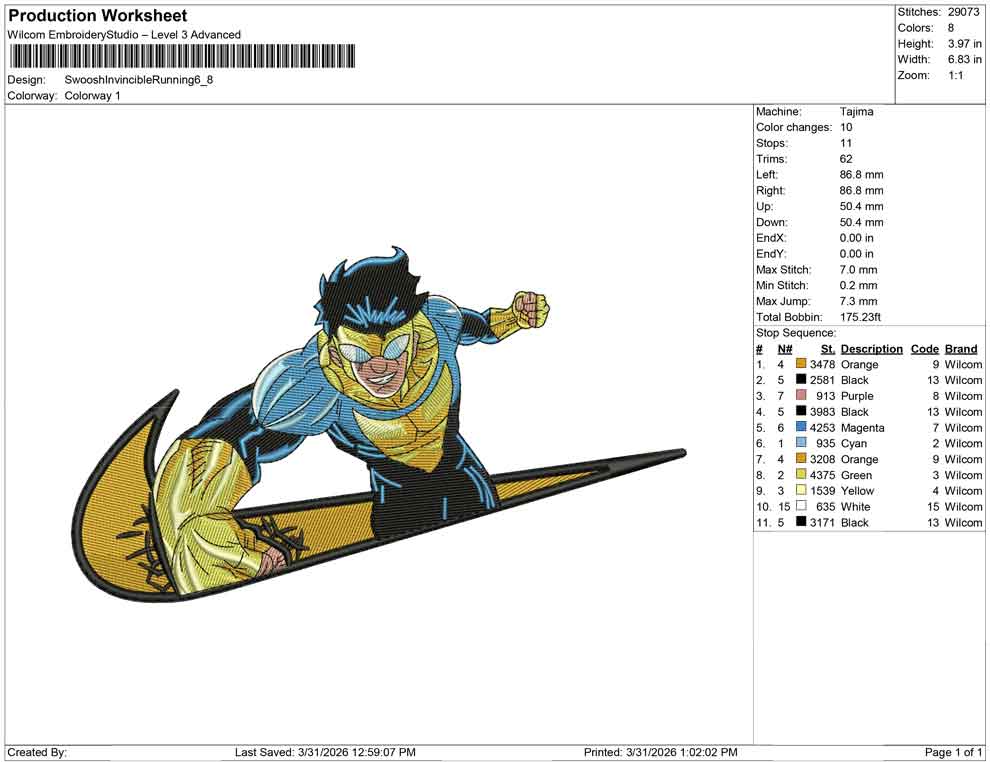Click the orange swatch in stop 1

click(x=801, y=364)
